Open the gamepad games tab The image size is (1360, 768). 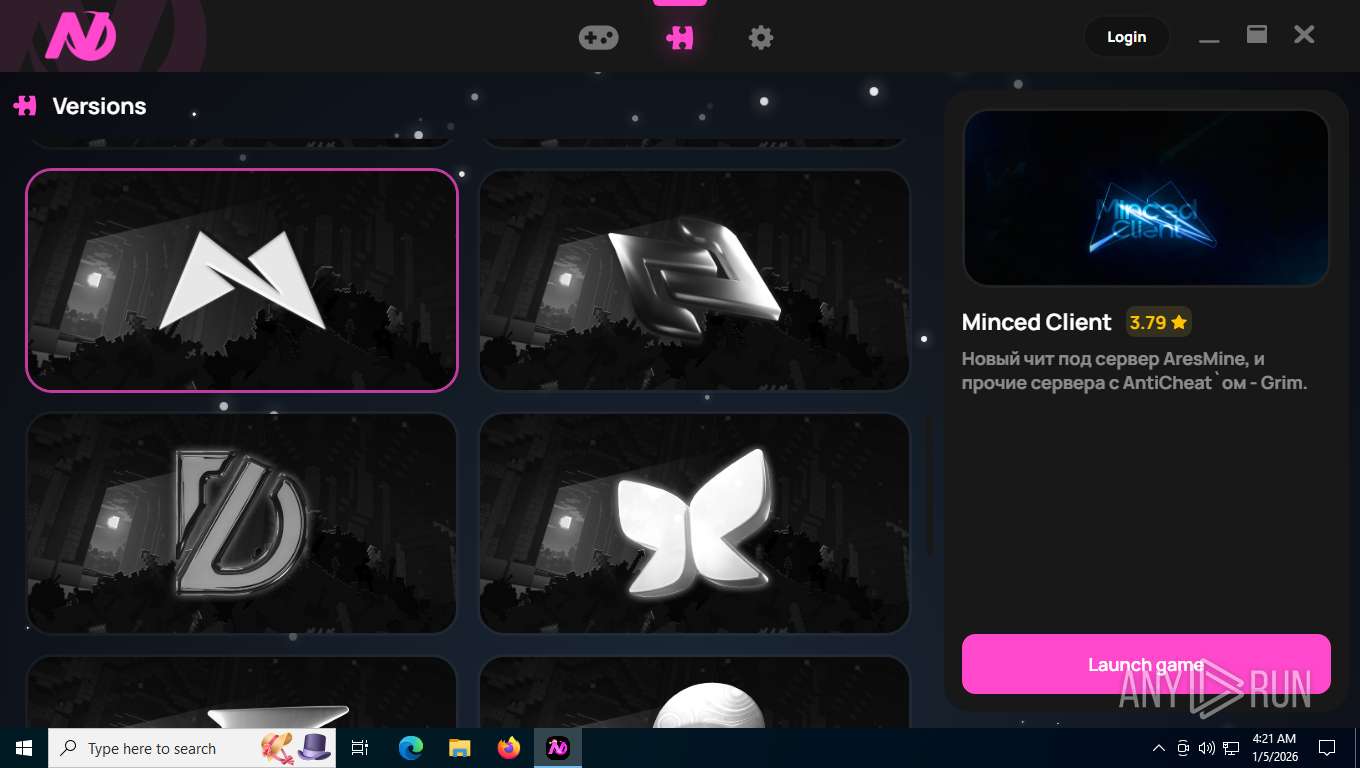pyautogui.click(x=598, y=37)
